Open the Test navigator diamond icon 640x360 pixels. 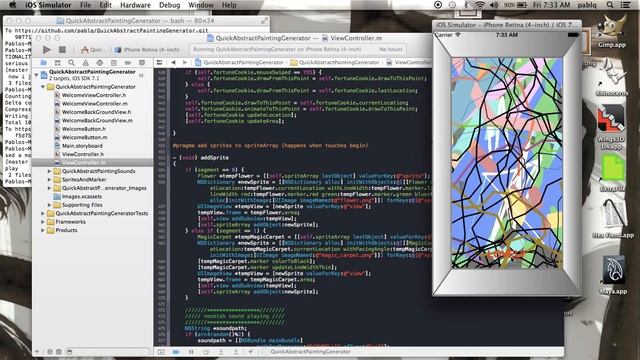tap(100, 62)
